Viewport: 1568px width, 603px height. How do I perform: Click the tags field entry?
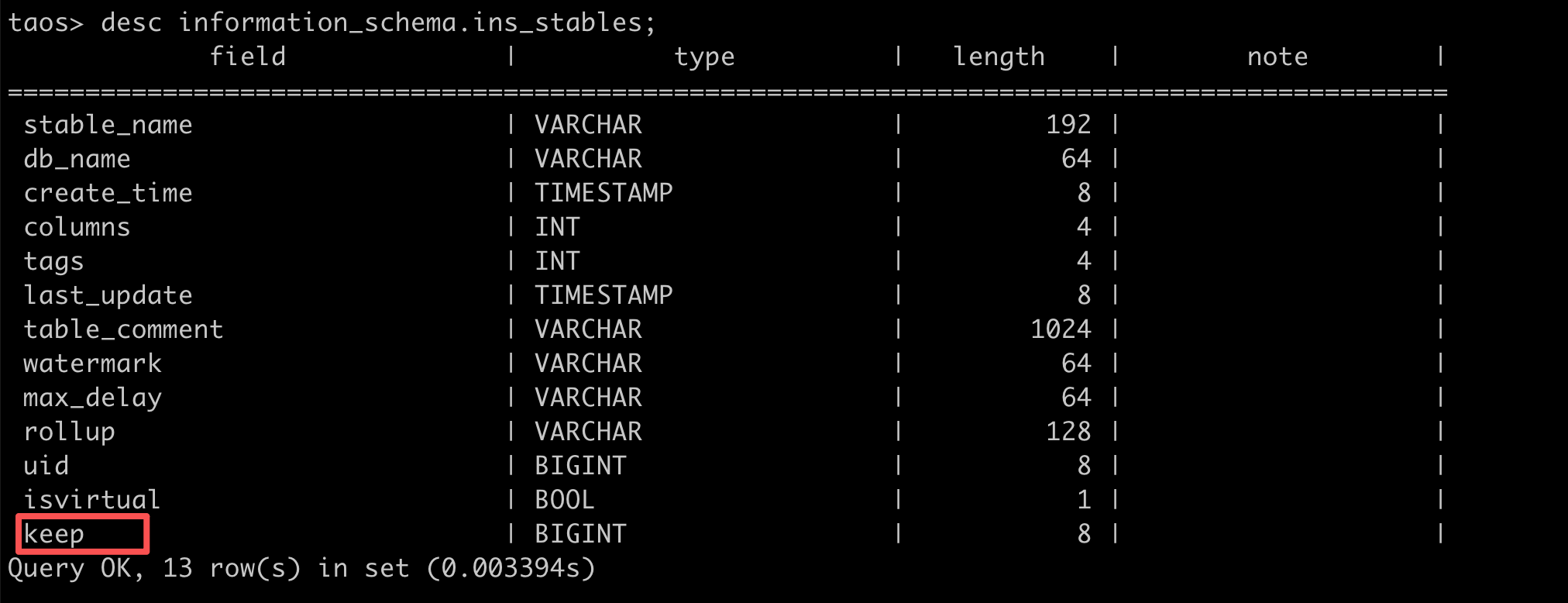53,261
